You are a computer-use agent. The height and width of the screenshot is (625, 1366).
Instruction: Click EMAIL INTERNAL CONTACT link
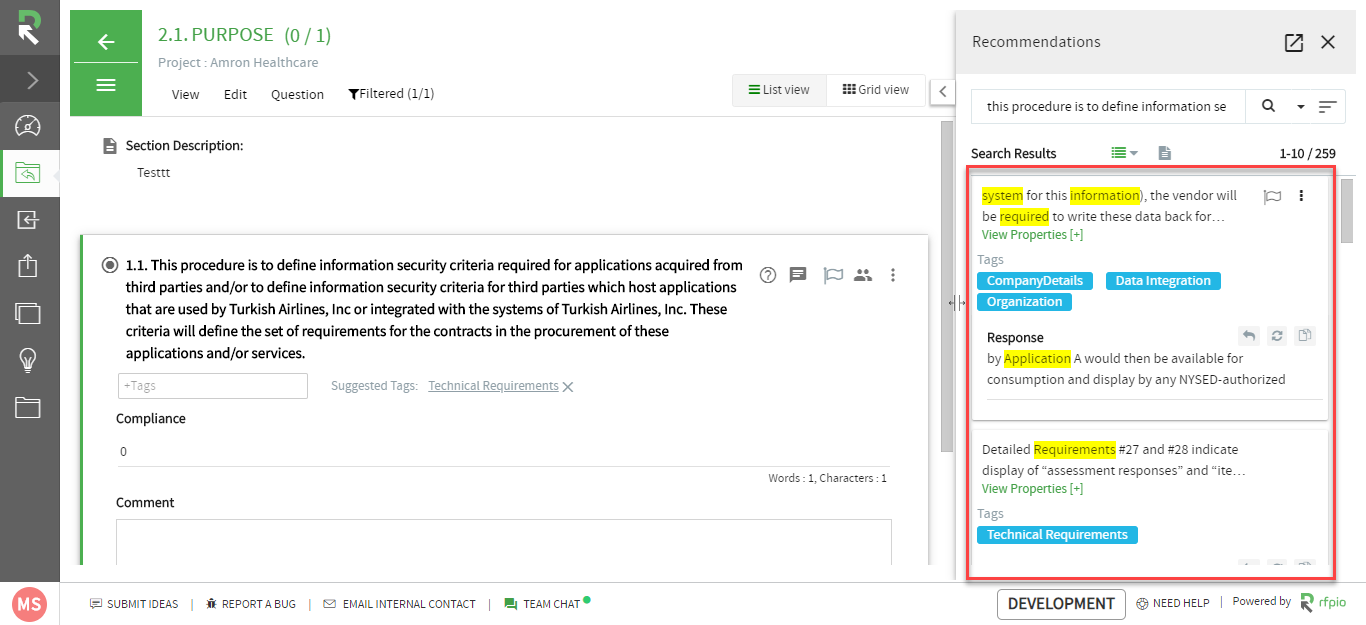[x=399, y=604]
